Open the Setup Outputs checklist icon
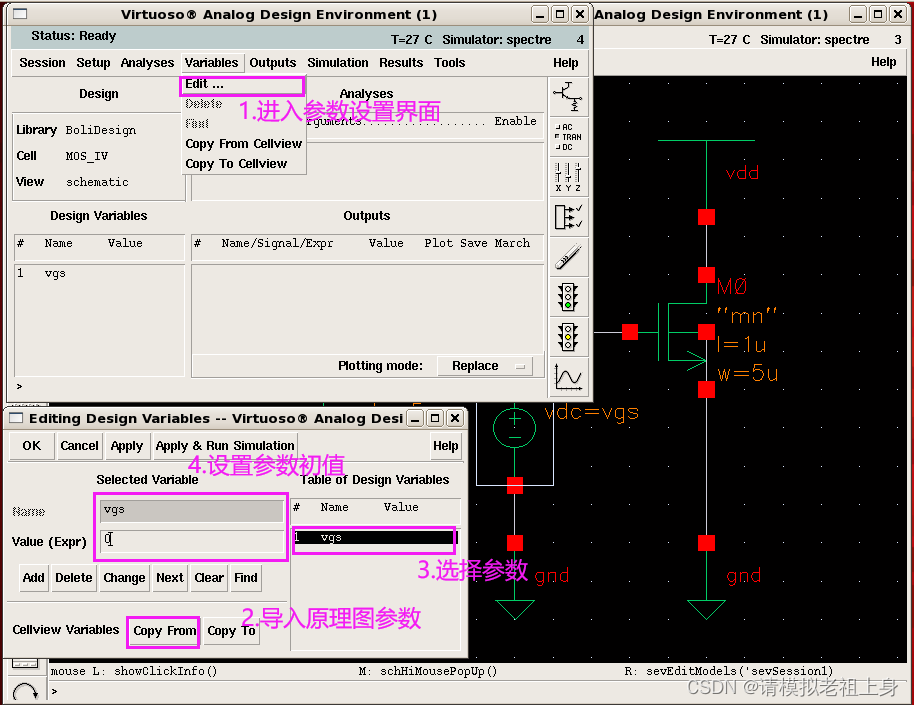This screenshot has width=914, height=706. pos(568,216)
